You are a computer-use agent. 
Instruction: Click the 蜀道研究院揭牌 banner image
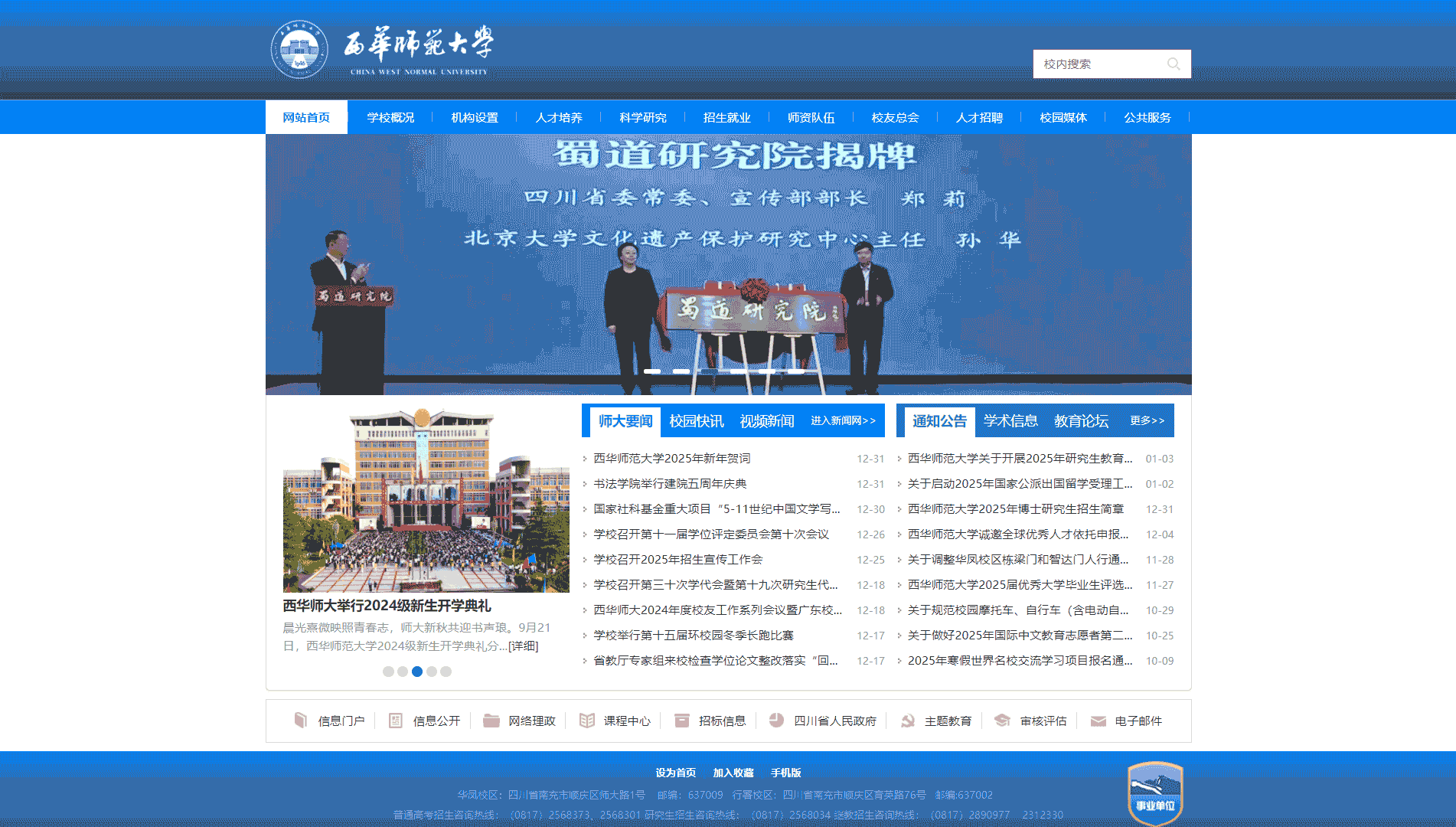pyautogui.click(x=729, y=264)
